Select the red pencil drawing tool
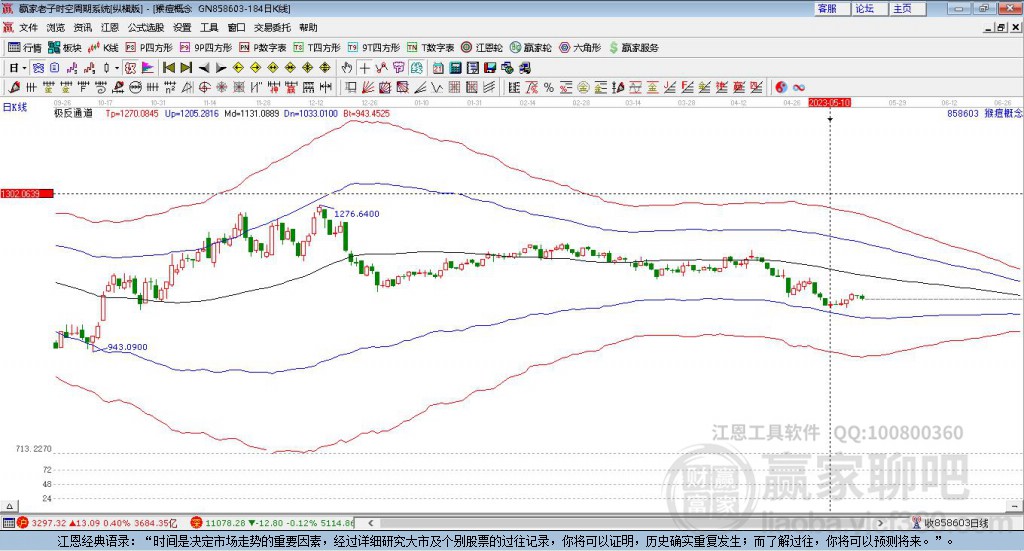This screenshot has width=1024, height=551. point(15,87)
